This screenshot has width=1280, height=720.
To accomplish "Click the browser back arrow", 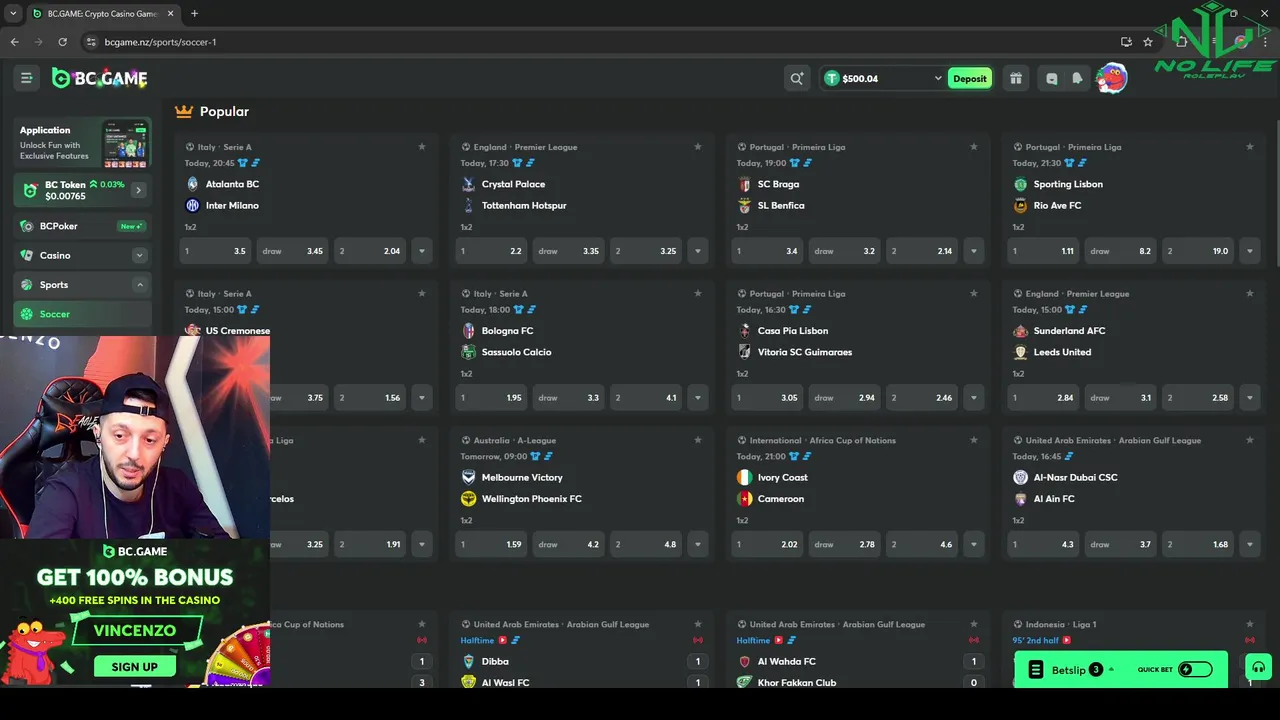I will 14,42.
